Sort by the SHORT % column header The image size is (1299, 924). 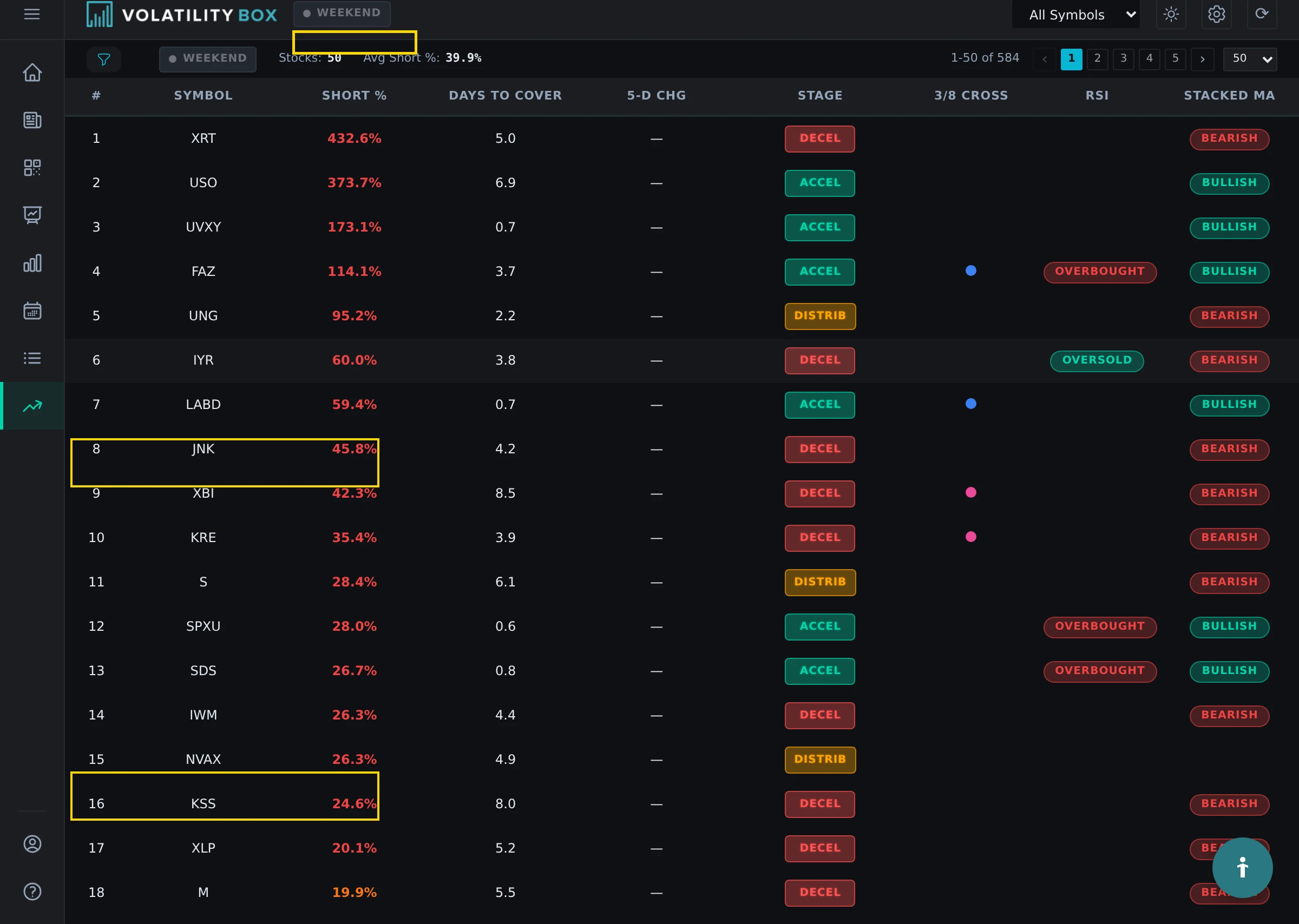pyautogui.click(x=355, y=96)
